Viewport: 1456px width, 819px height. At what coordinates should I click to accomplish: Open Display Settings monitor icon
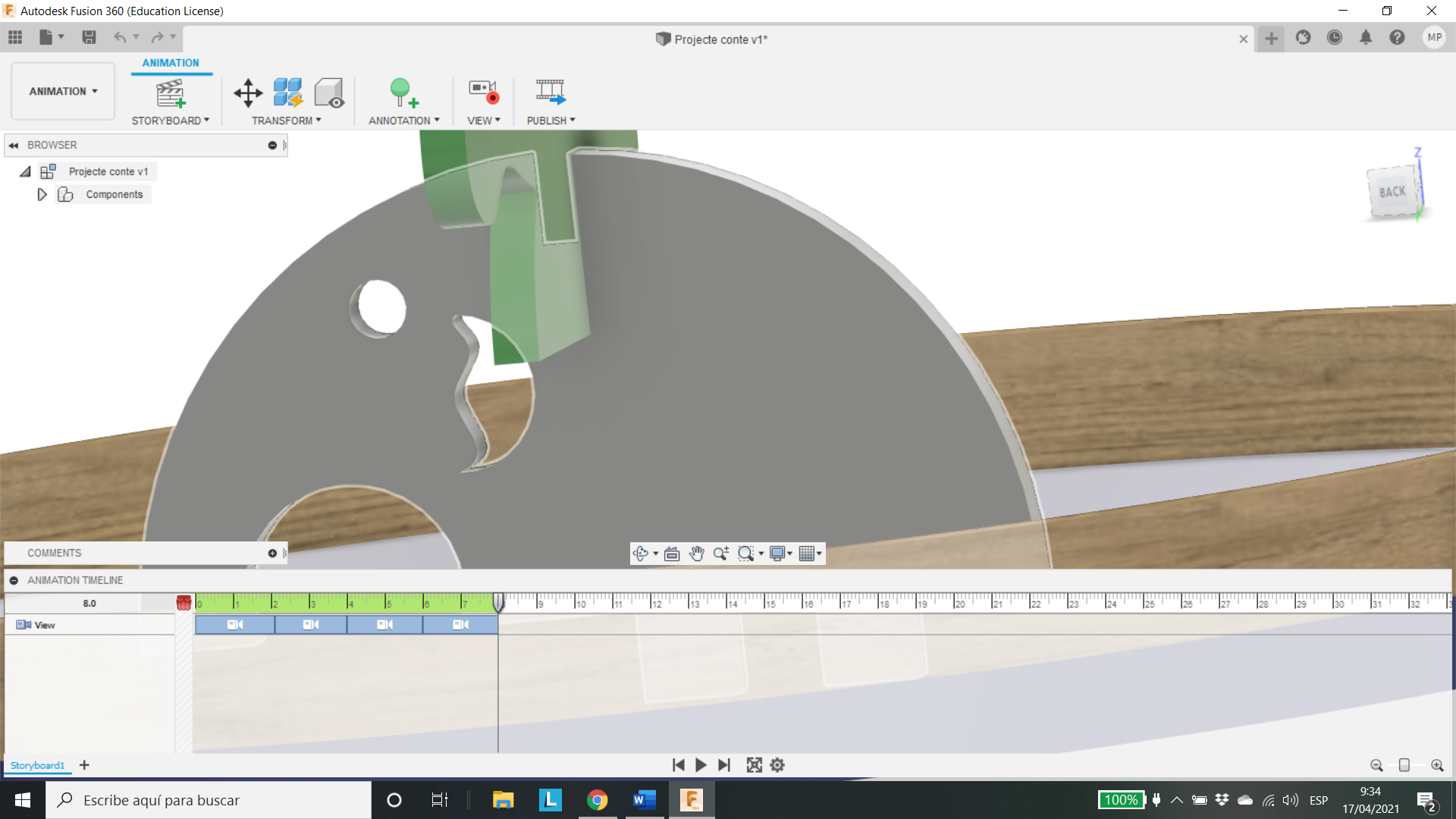click(x=777, y=554)
